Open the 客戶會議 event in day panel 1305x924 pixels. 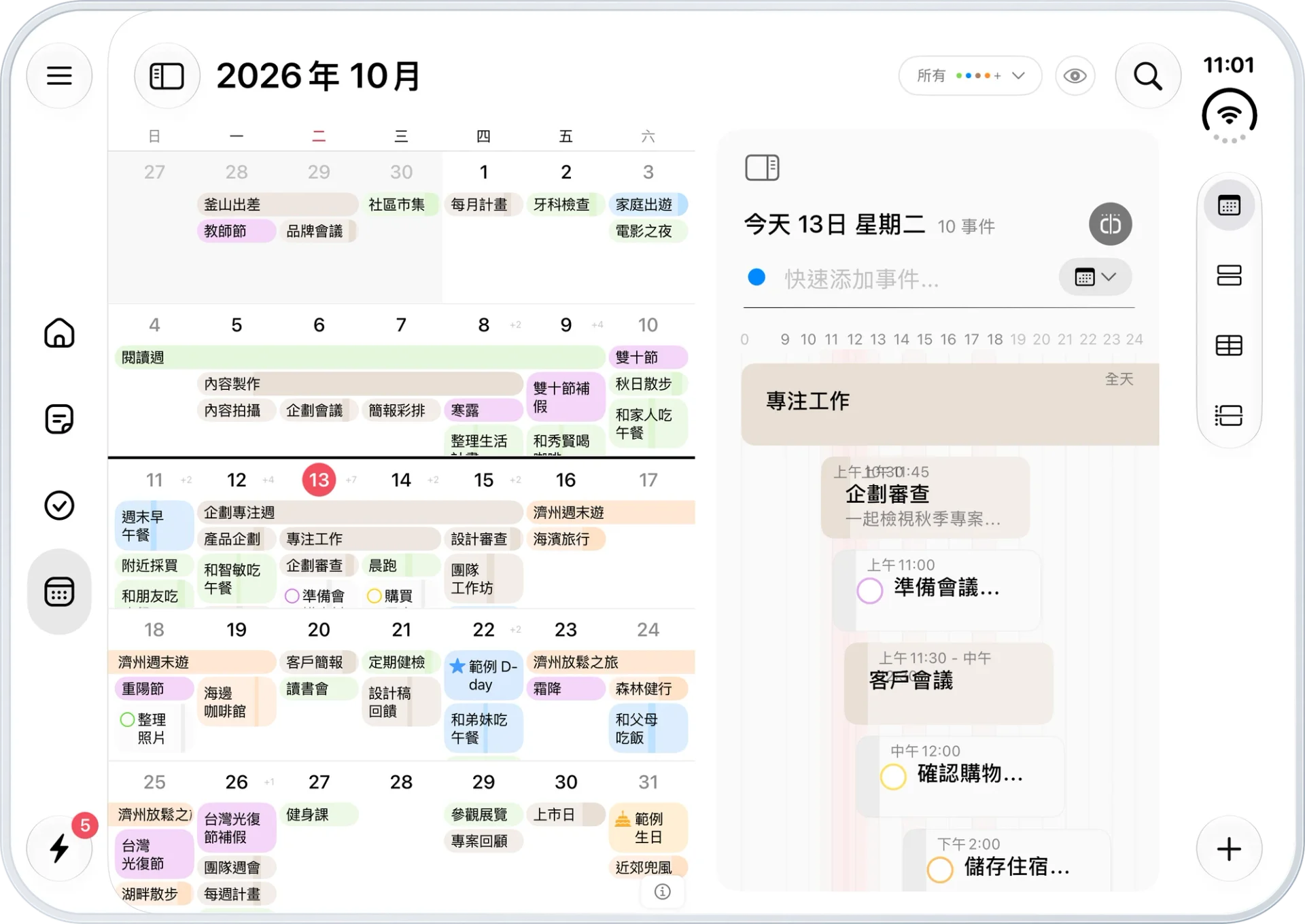coord(949,683)
